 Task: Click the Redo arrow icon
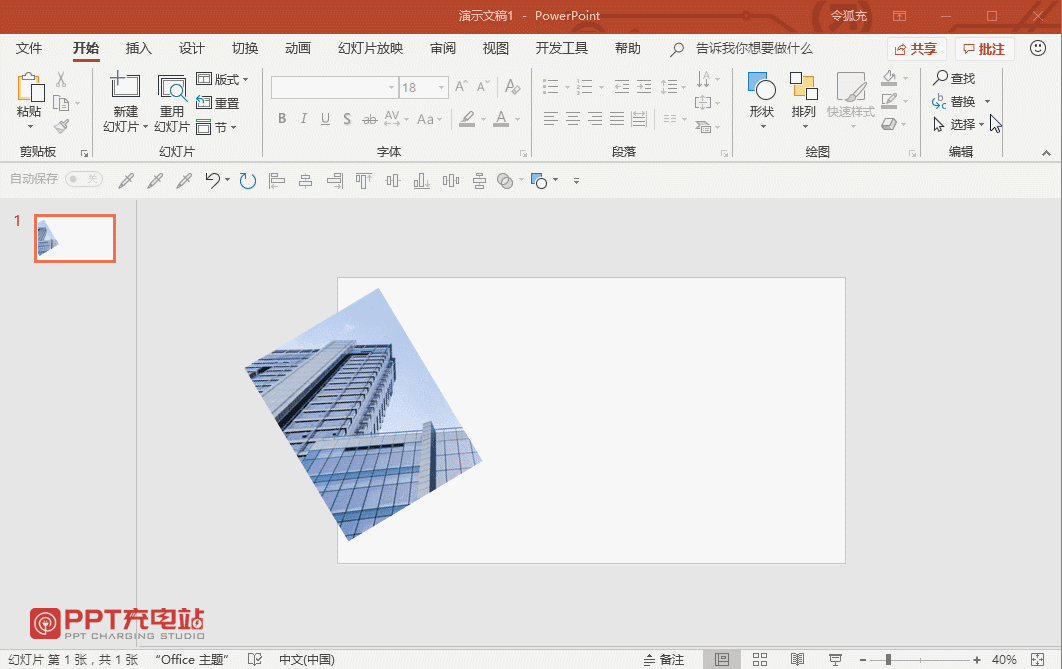pyautogui.click(x=248, y=181)
